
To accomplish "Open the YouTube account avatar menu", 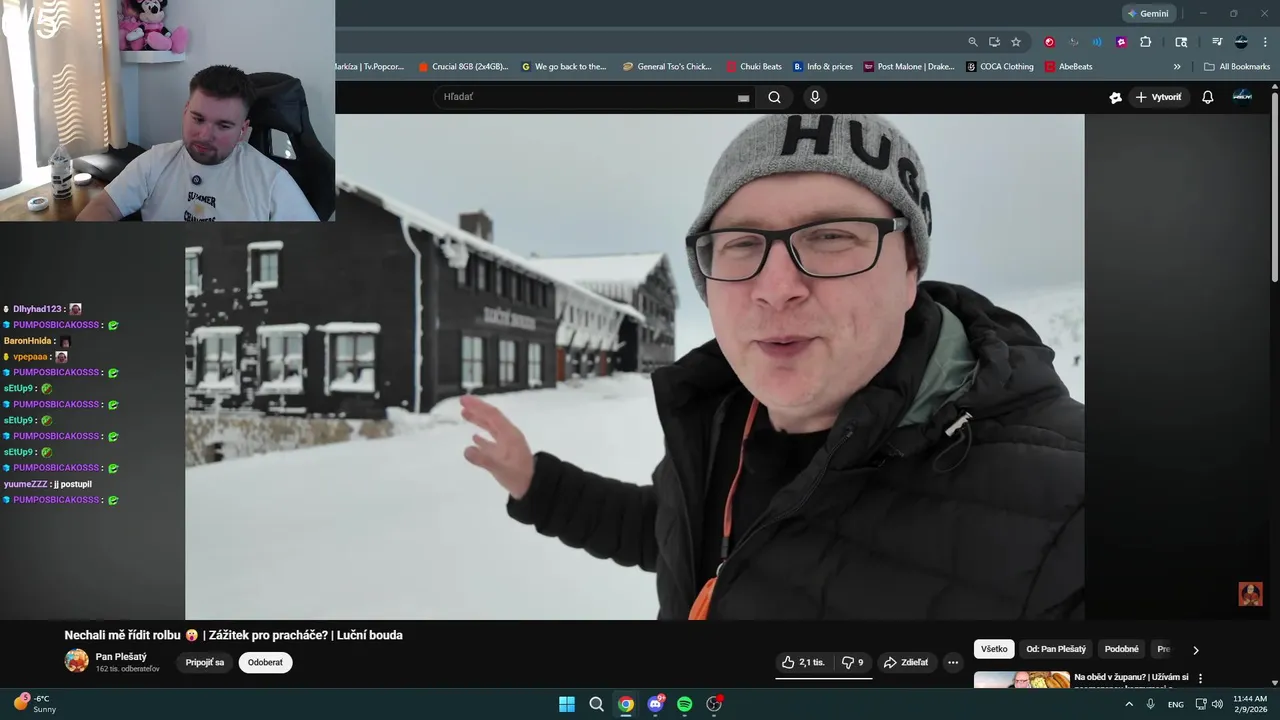I will (x=1242, y=96).
